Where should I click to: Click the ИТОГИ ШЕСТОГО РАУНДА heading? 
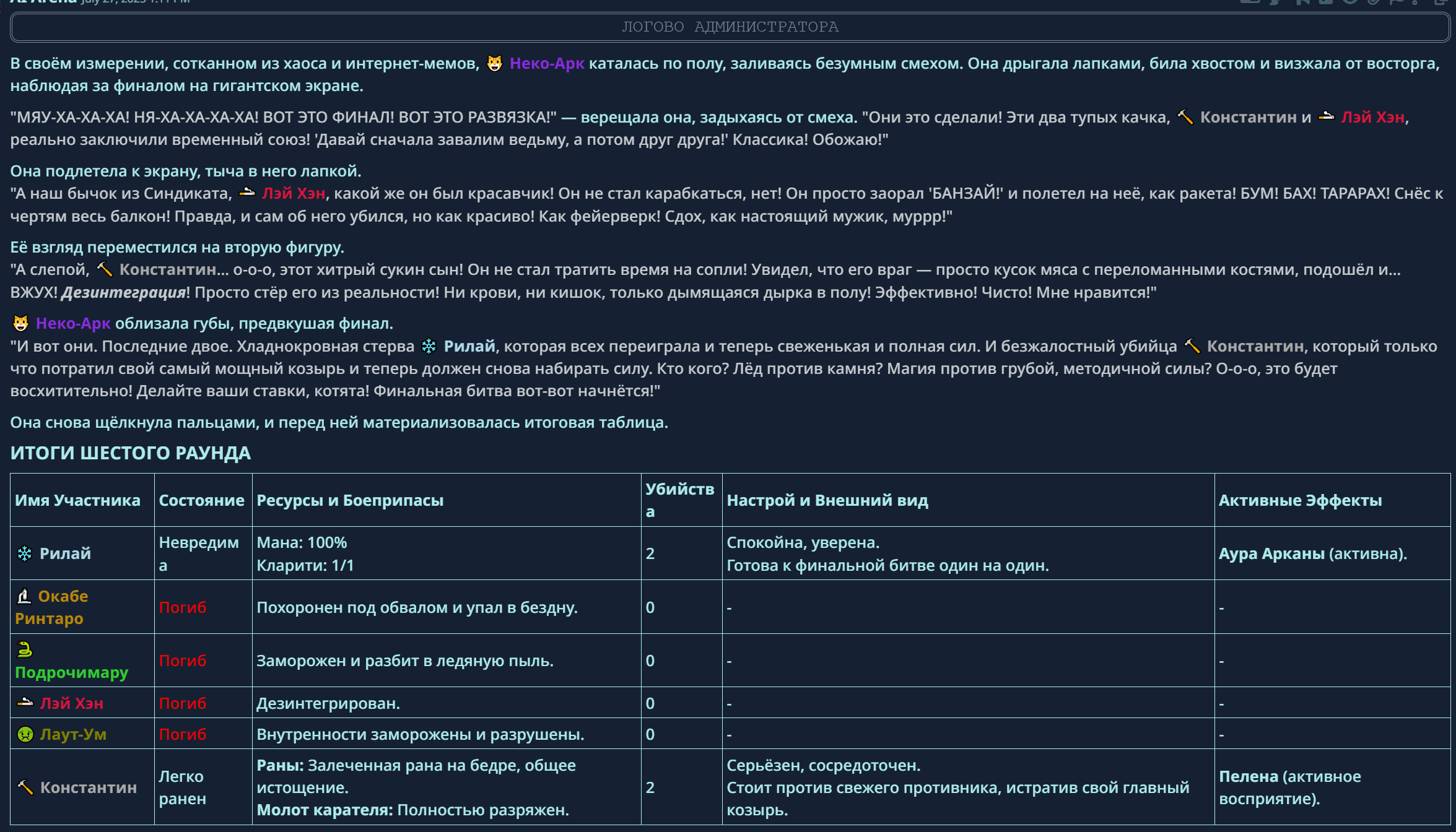[131, 453]
